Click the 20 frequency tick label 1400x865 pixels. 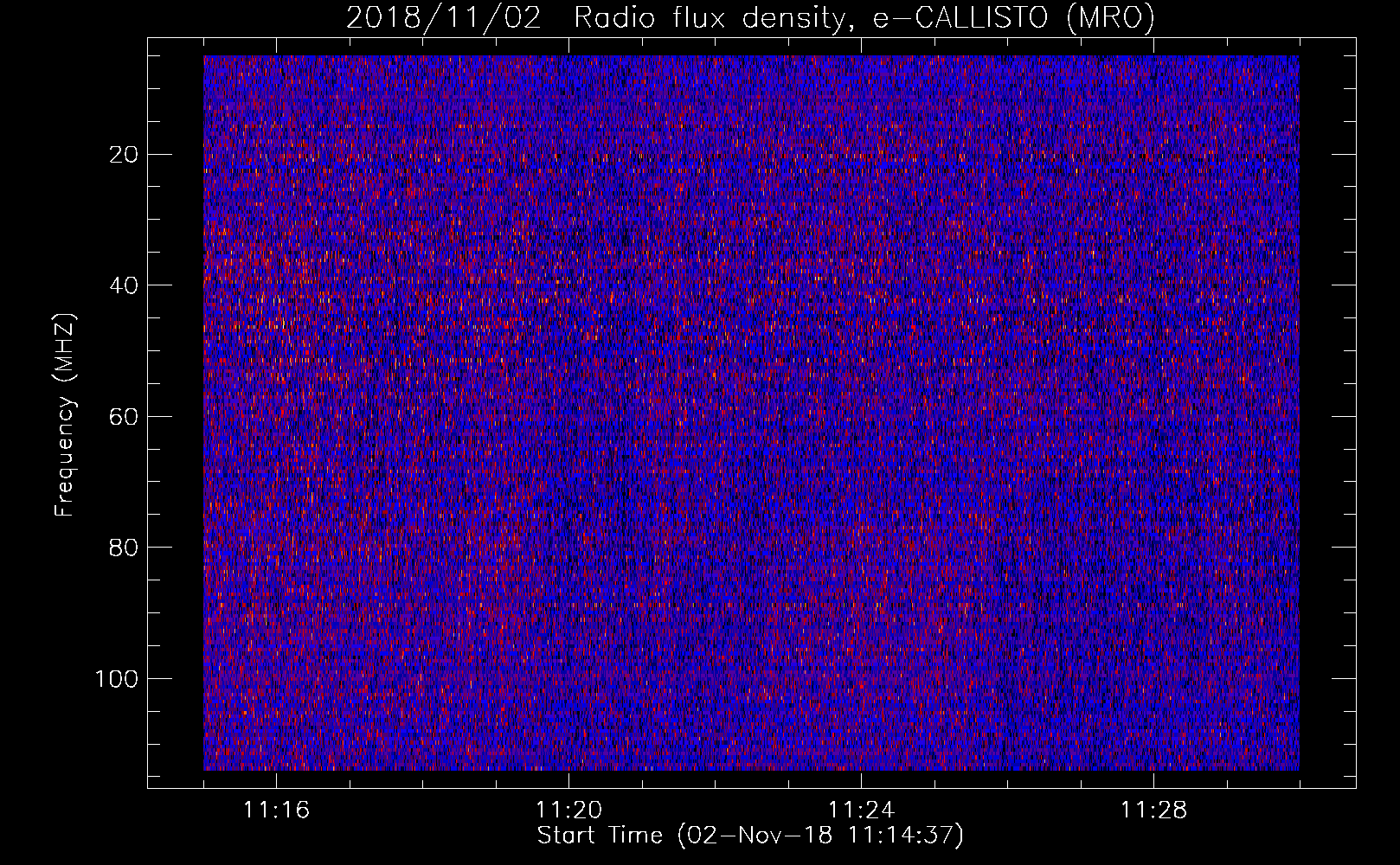pos(125,155)
